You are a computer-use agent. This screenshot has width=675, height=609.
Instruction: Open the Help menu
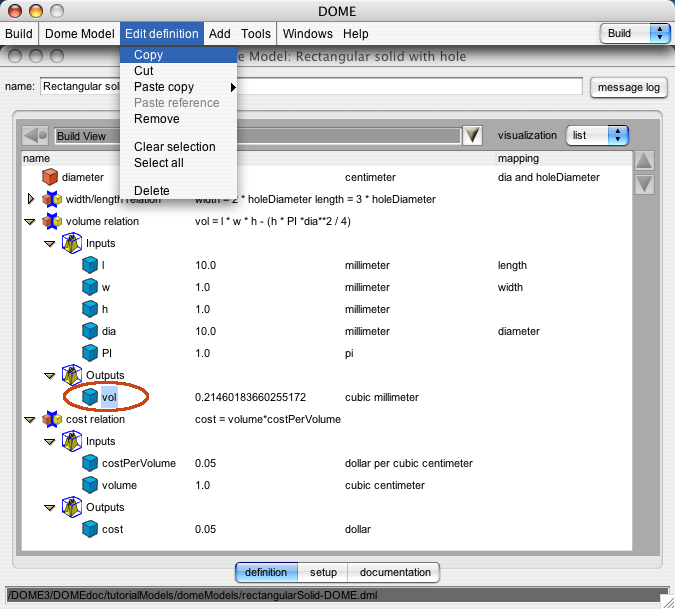point(356,34)
